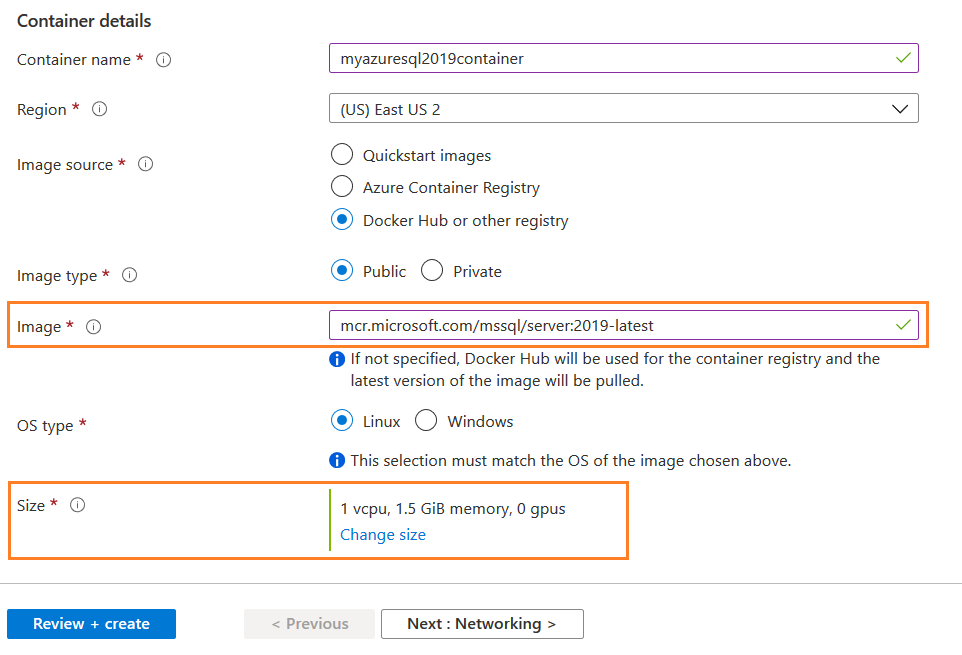Click info icon beside Size label

(x=77, y=506)
